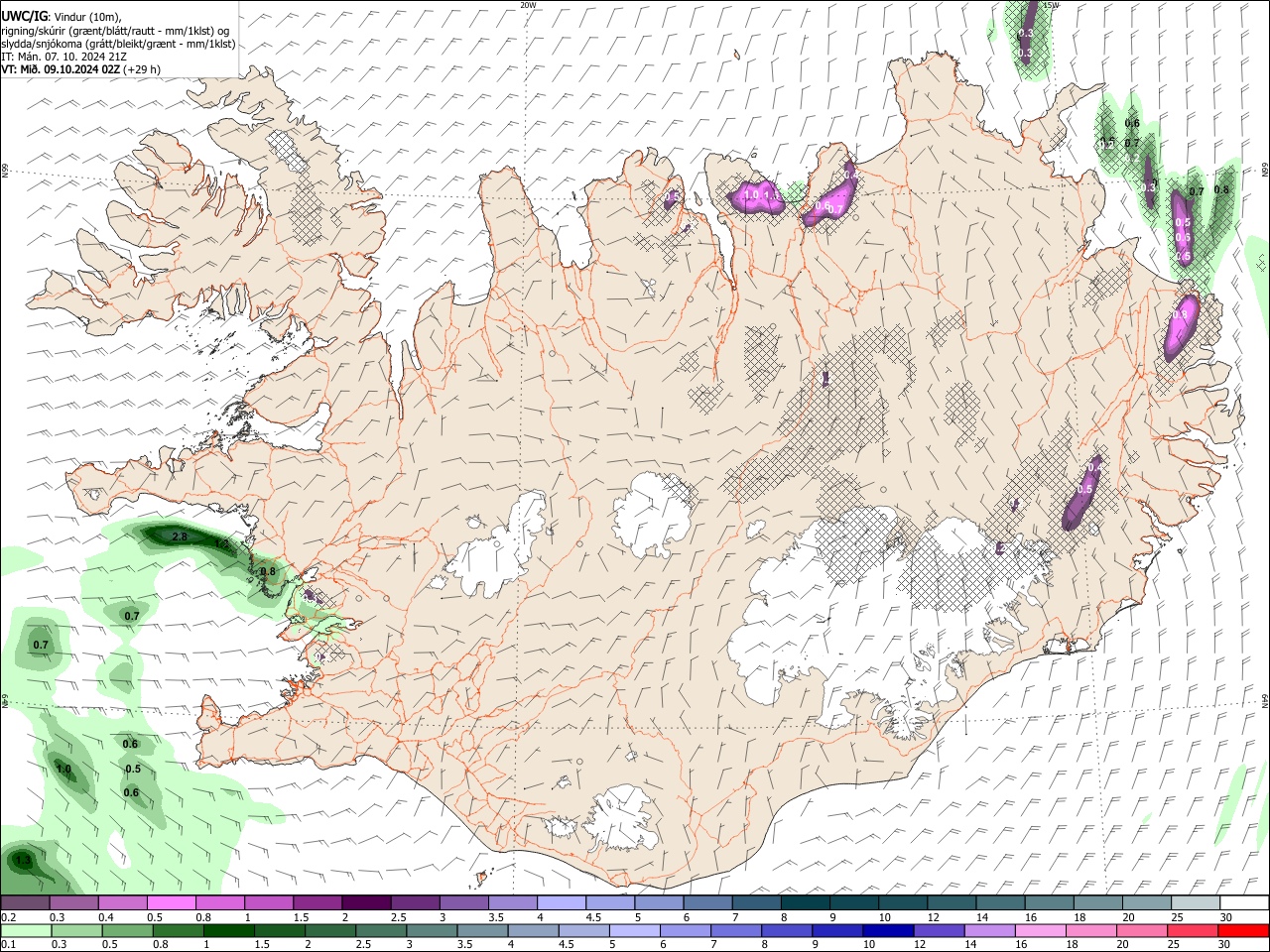Click the bright red swatch after 30, lower scale

point(1243,930)
